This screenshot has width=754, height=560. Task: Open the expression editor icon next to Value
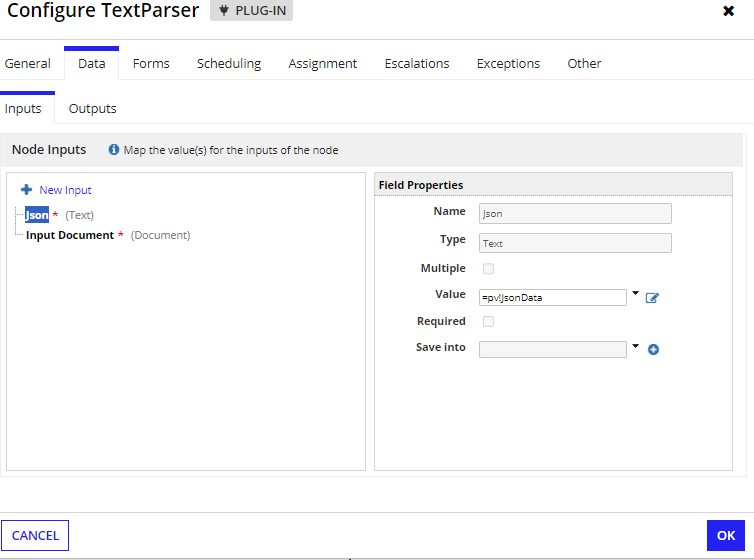coord(652,298)
